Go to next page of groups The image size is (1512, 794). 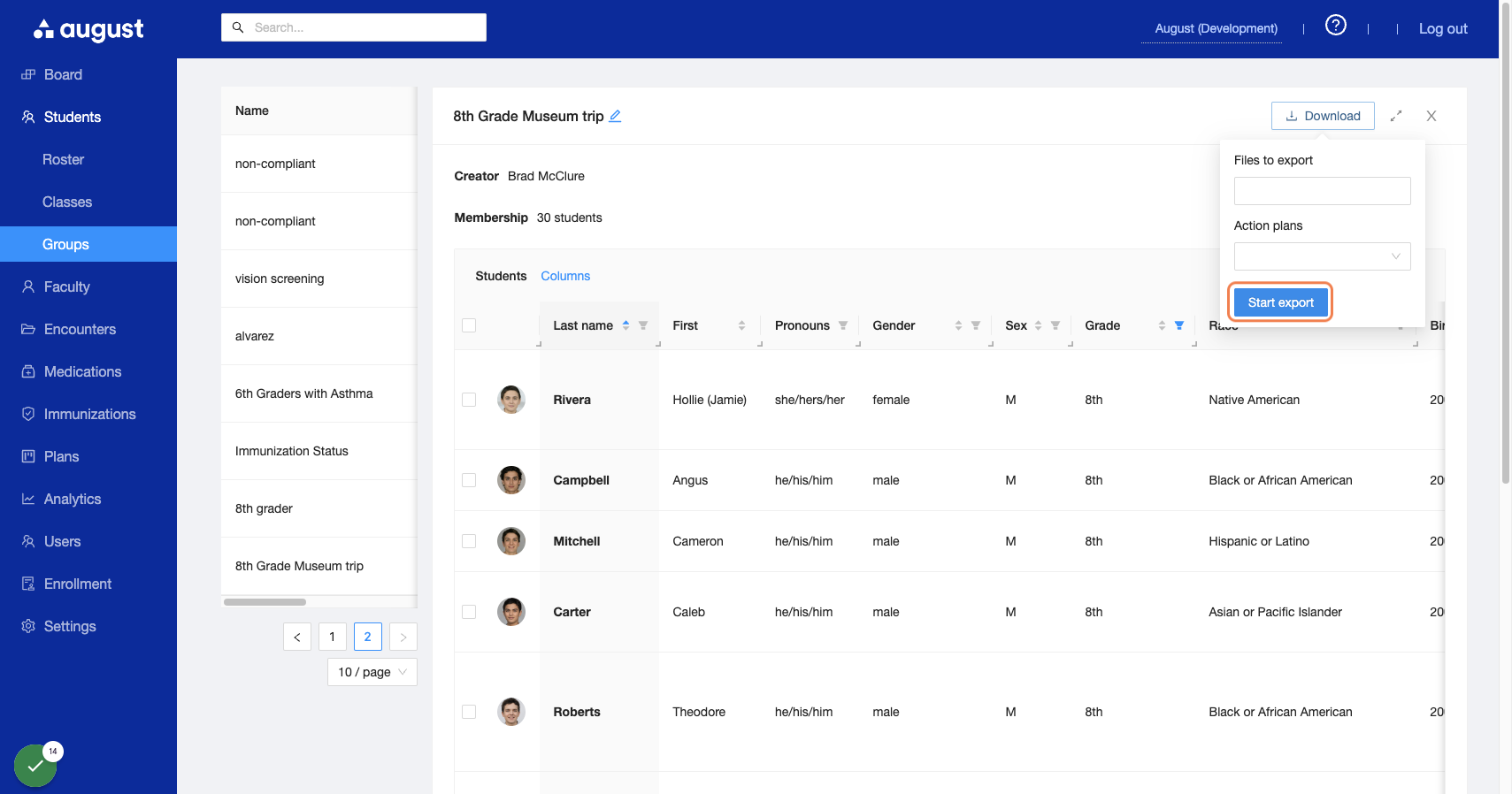pyautogui.click(x=403, y=637)
